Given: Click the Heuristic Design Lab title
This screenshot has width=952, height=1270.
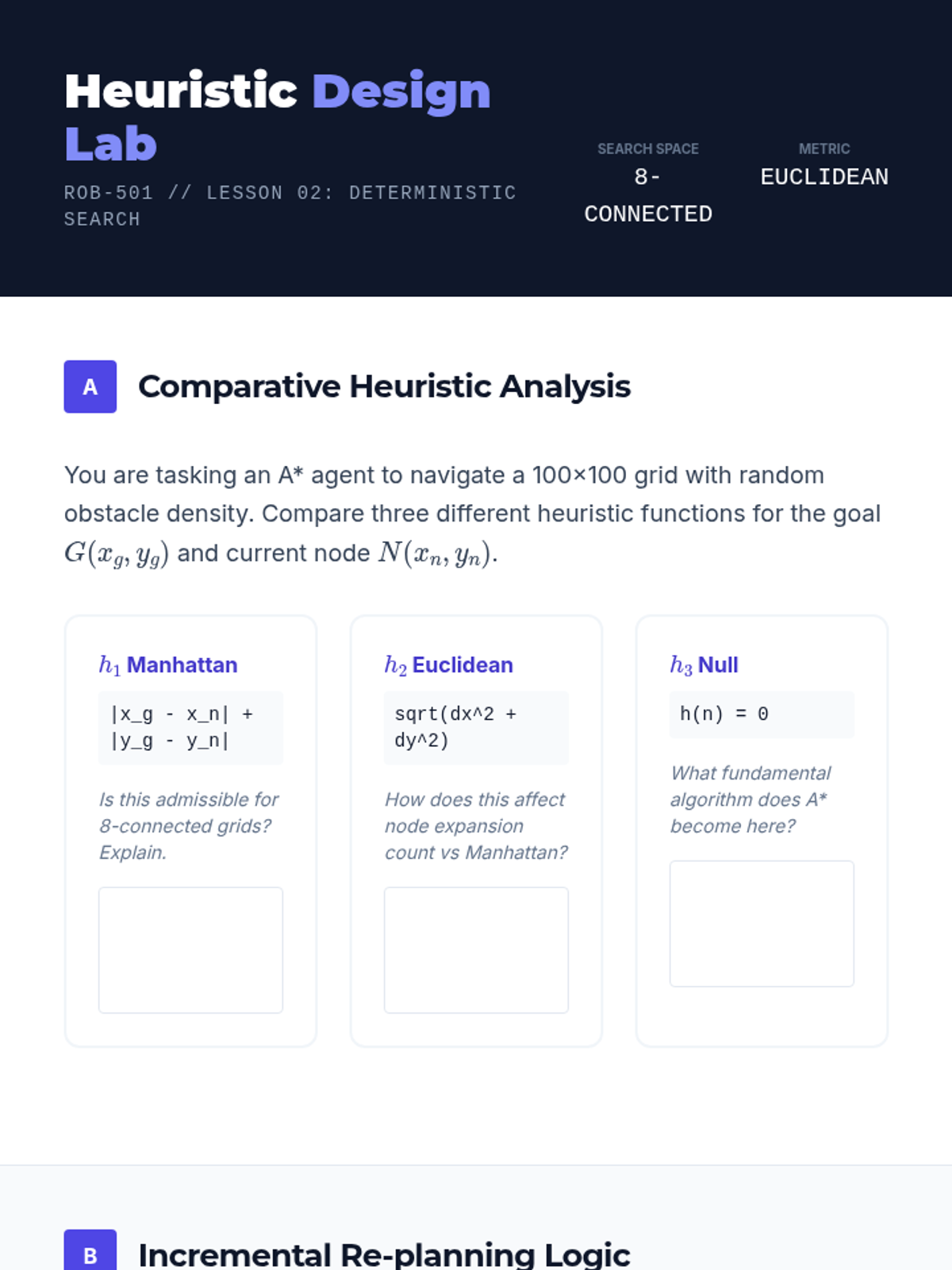Looking at the screenshot, I should tap(277, 117).
